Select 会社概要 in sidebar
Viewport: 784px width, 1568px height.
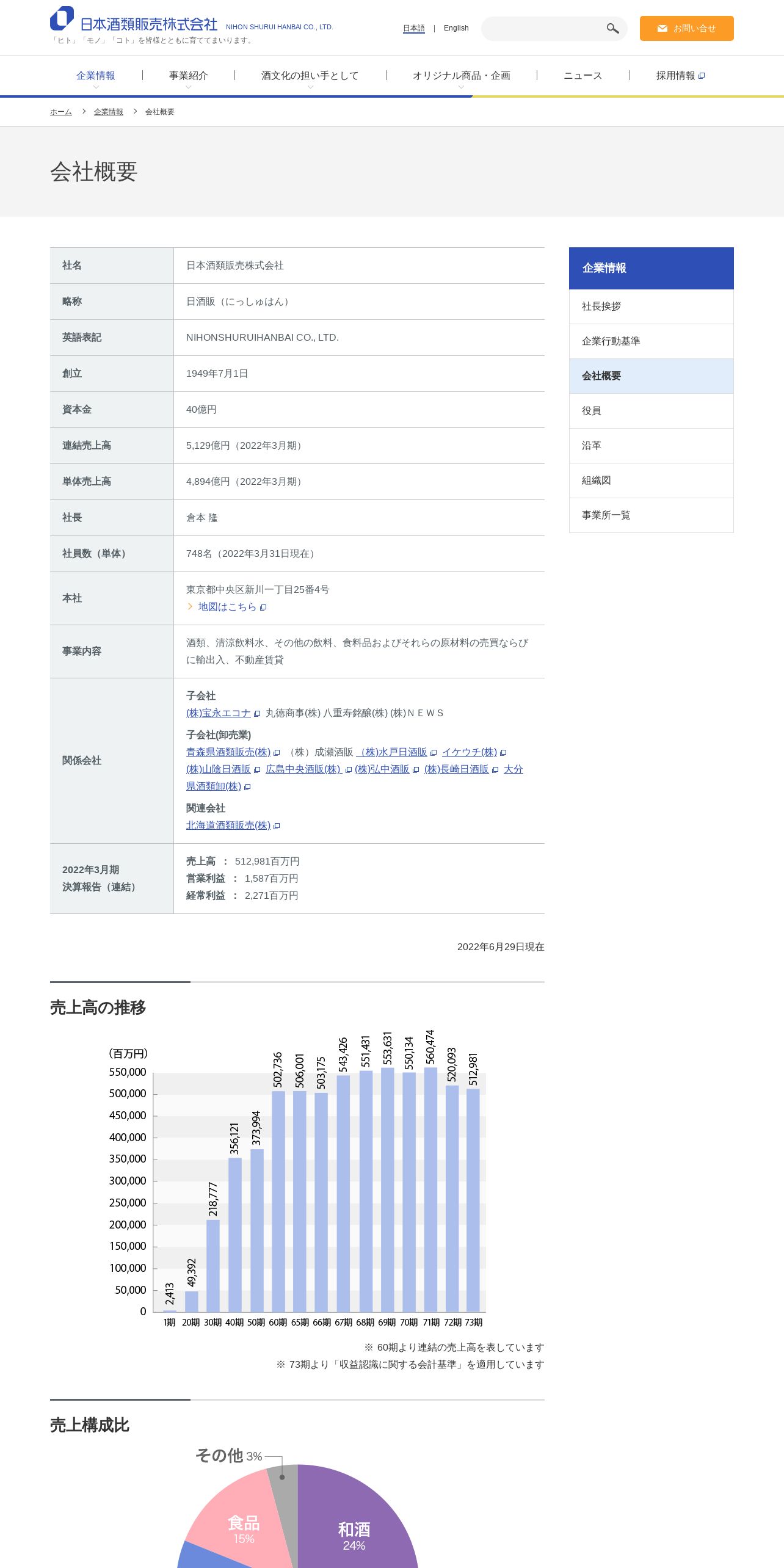[652, 376]
